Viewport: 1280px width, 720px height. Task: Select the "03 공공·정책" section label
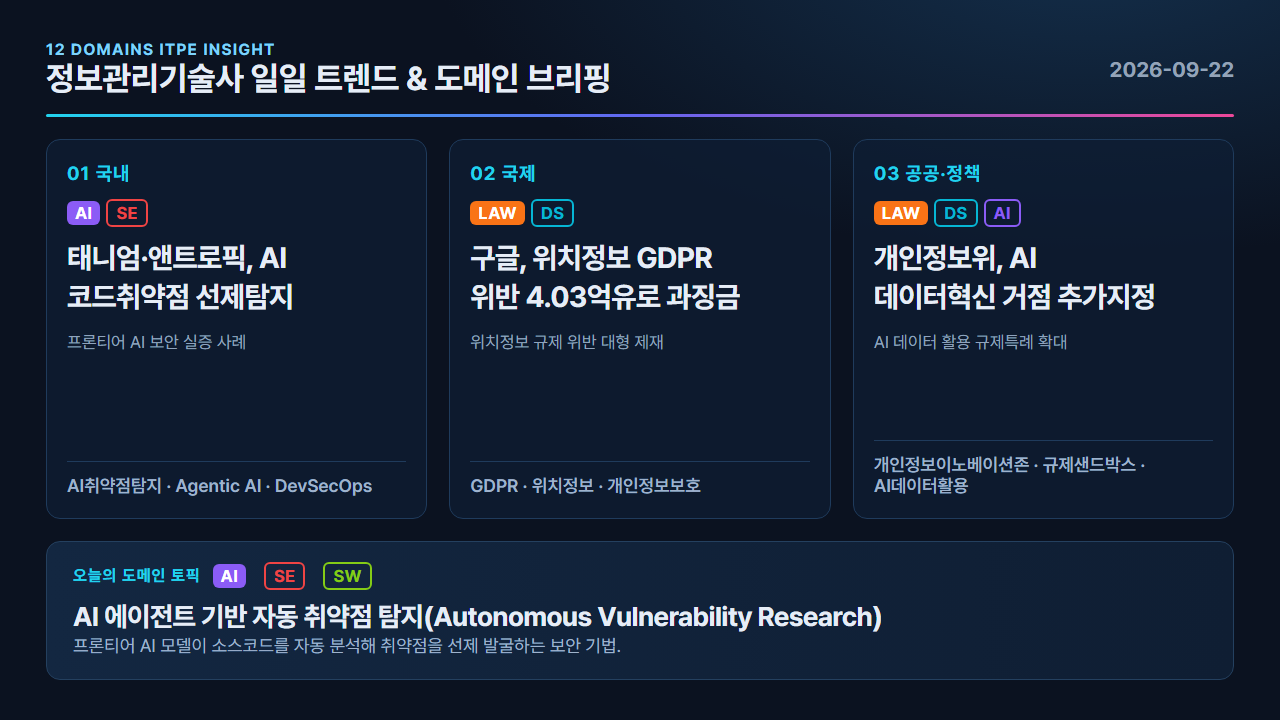[x=927, y=173]
